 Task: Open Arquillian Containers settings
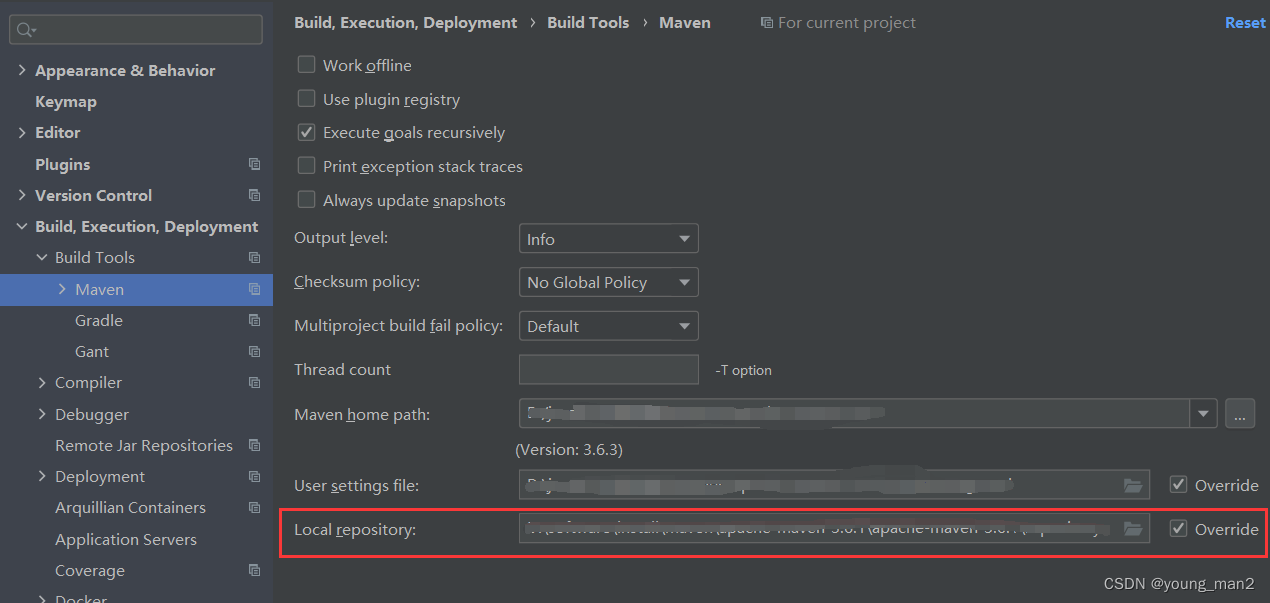(130, 507)
